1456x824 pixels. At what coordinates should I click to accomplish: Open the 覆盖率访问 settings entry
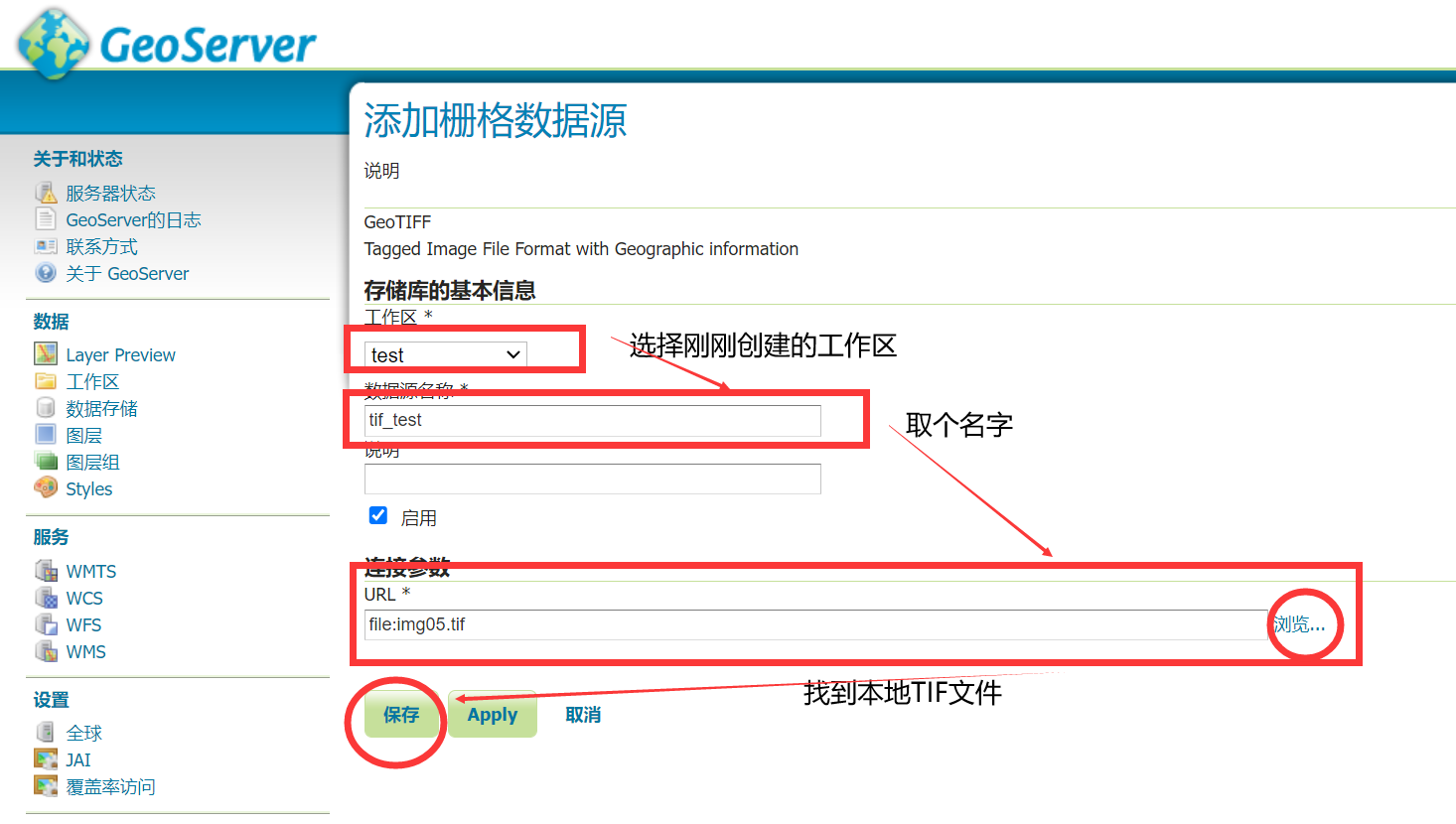click(104, 785)
